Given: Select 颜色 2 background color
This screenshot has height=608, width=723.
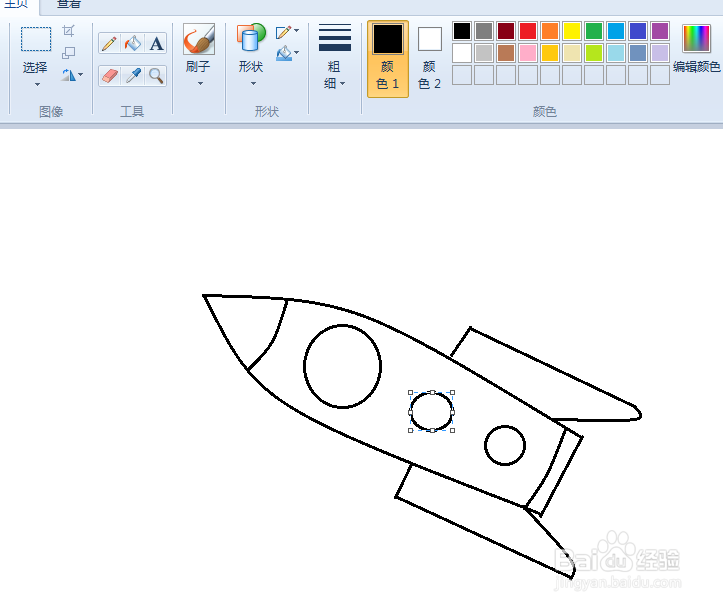Looking at the screenshot, I should coord(430,59).
